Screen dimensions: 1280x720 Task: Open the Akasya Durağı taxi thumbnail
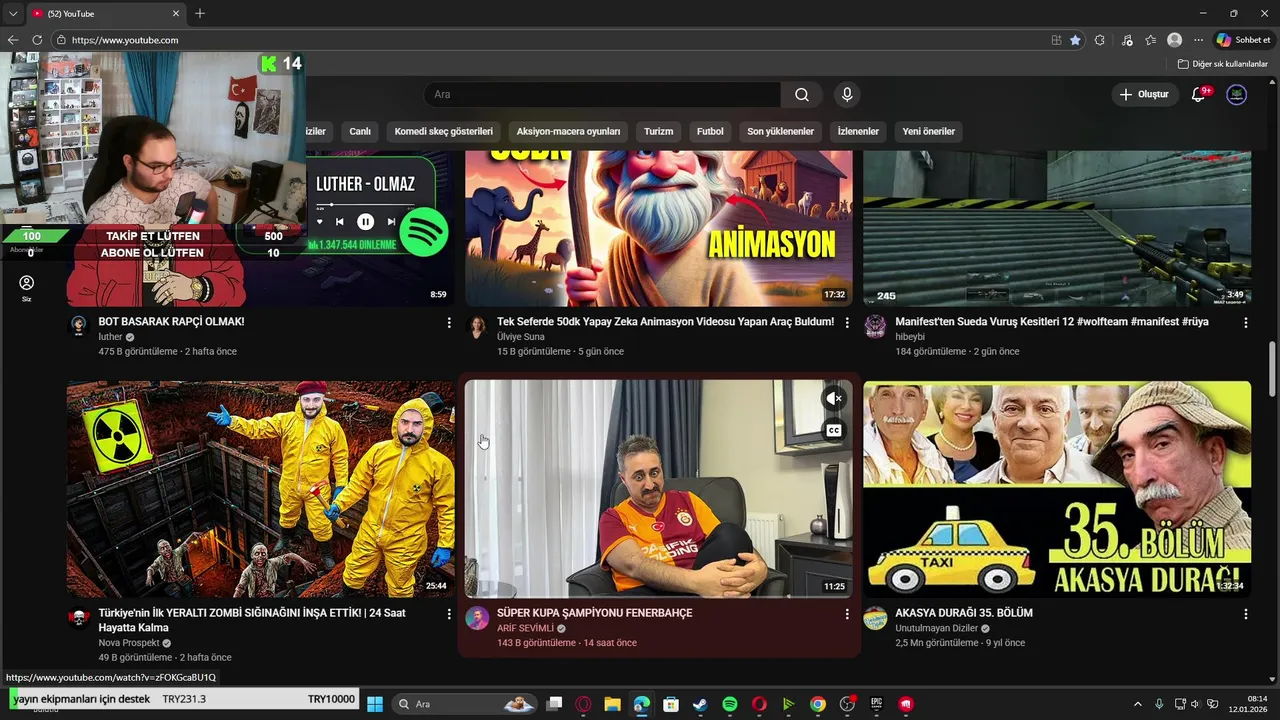click(1057, 489)
